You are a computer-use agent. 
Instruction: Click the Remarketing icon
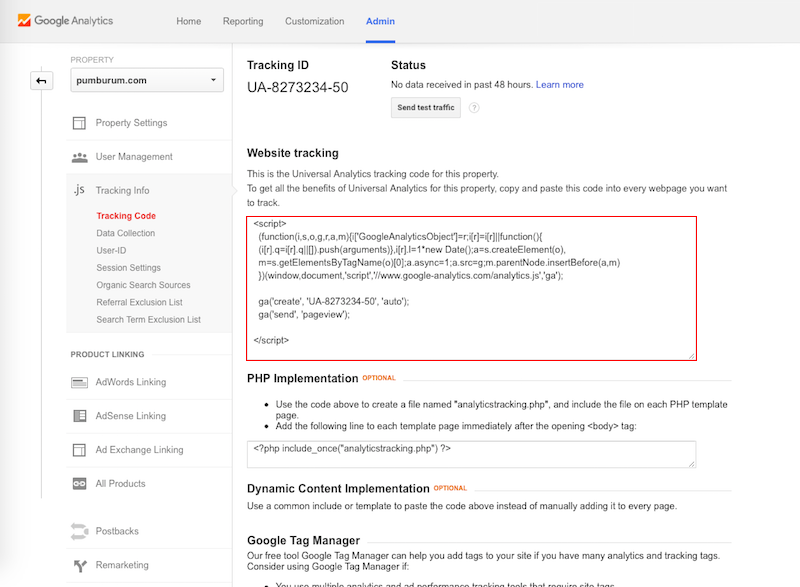(x=79, y=565)
